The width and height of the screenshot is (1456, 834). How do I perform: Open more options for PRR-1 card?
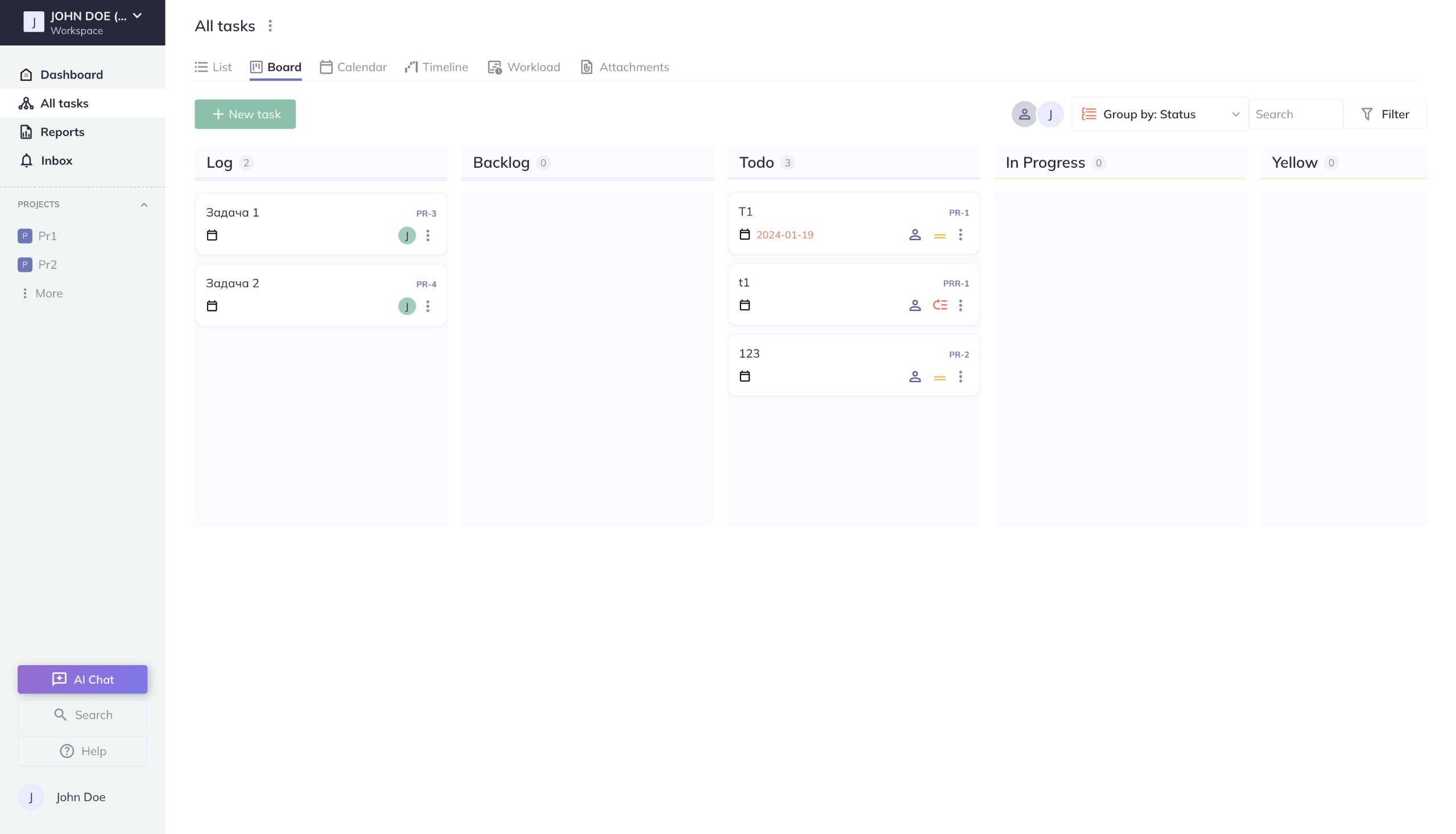tap(961, 305)
